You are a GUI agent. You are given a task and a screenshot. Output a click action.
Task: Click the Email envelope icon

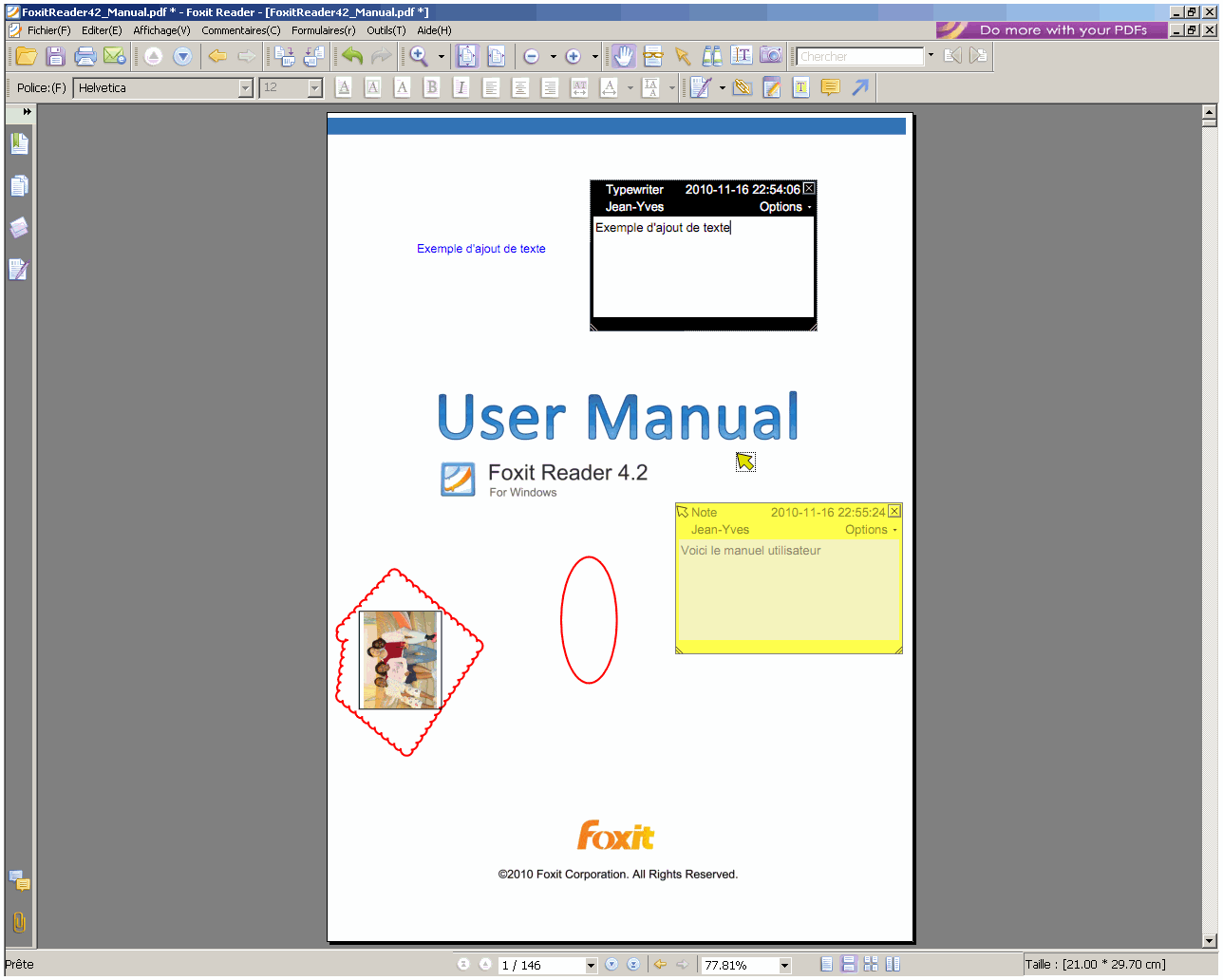tap(115, 56)
